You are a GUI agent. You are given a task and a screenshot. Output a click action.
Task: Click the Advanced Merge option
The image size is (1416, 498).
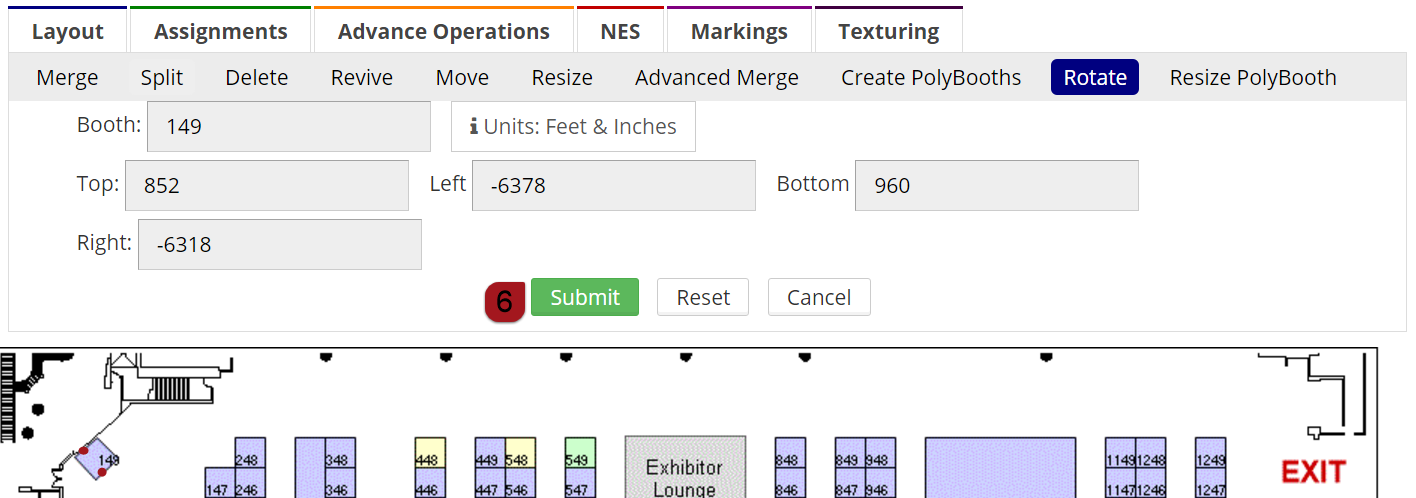pos(716,78)
